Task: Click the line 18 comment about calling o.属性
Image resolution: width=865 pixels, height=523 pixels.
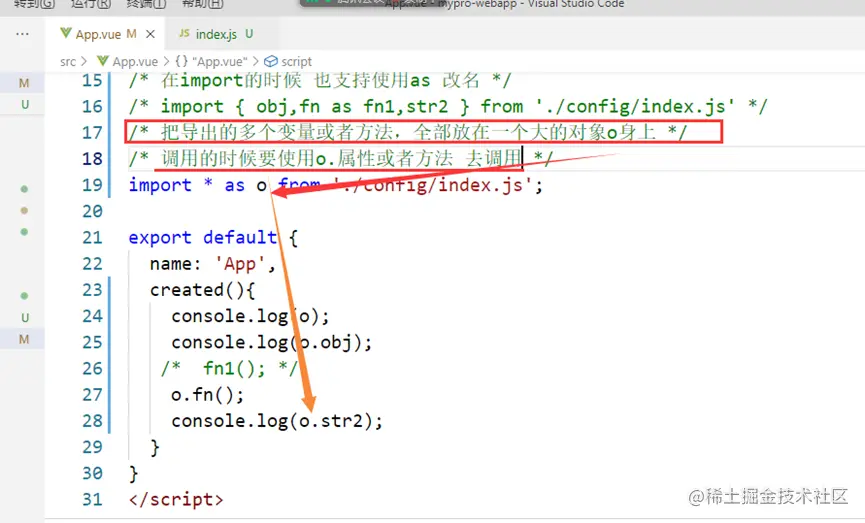Action: point(340,159)
